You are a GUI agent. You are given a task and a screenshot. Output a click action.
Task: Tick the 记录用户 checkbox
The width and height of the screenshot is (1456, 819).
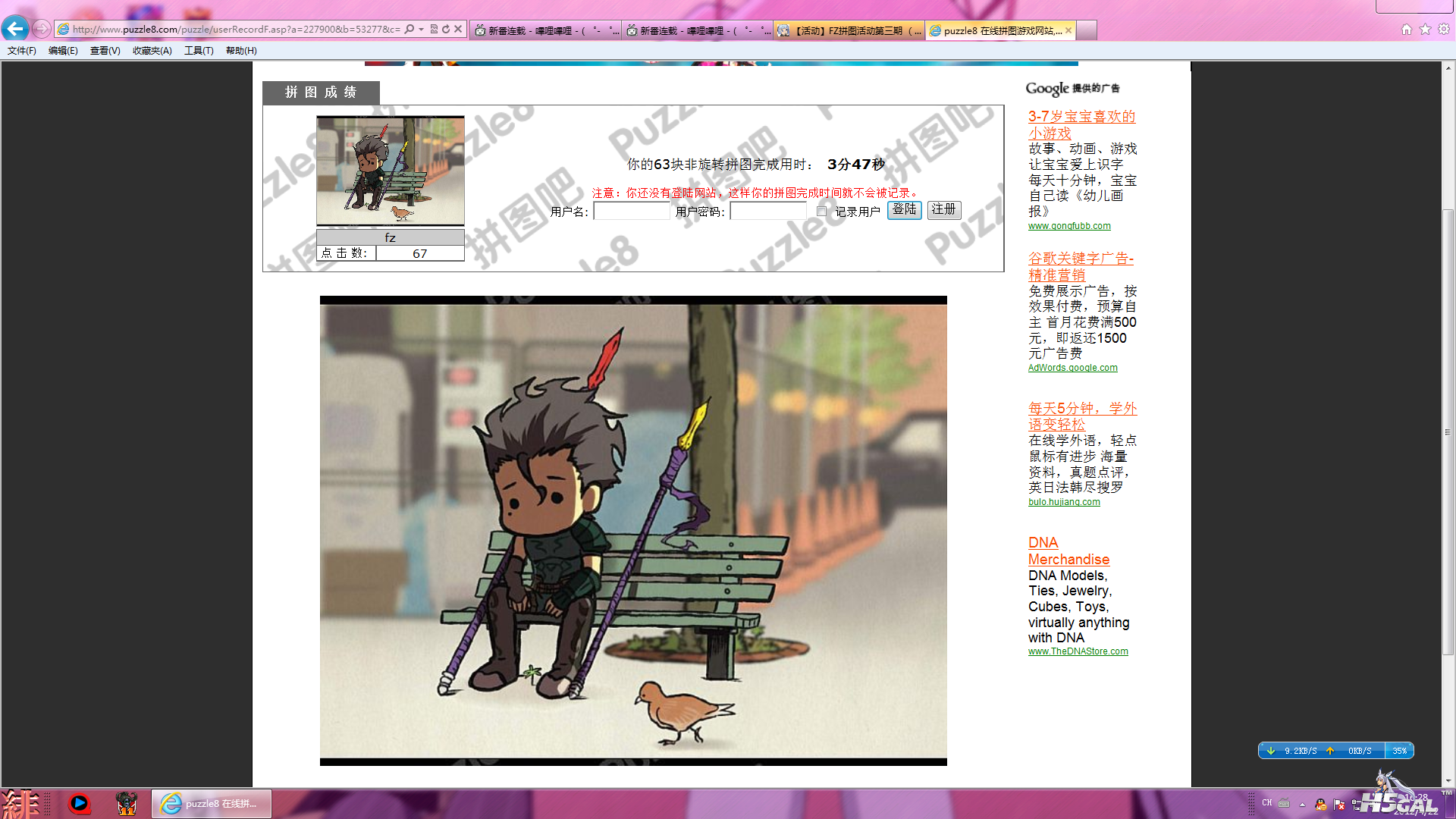821,212
